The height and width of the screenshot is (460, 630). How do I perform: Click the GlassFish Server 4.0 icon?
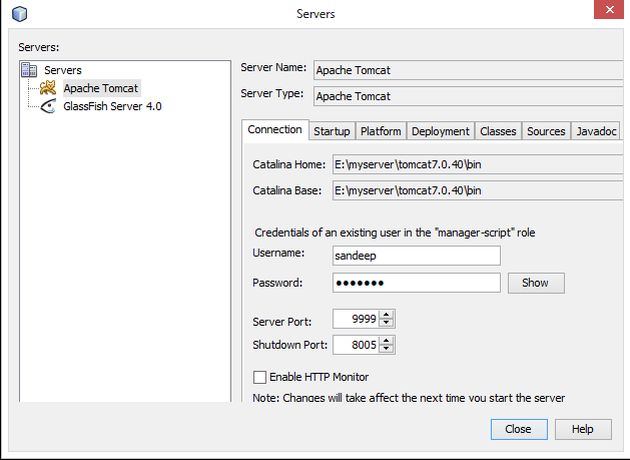point(47,105)
